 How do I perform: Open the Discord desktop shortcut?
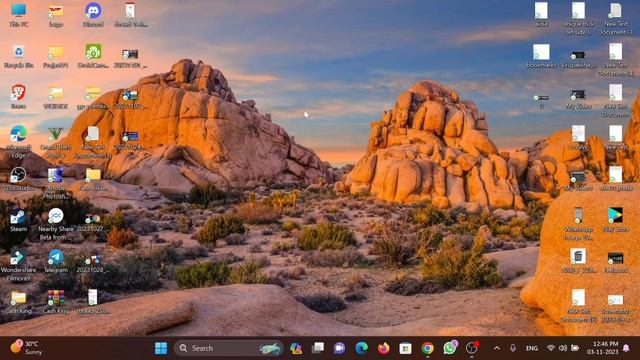click(93, 15)
